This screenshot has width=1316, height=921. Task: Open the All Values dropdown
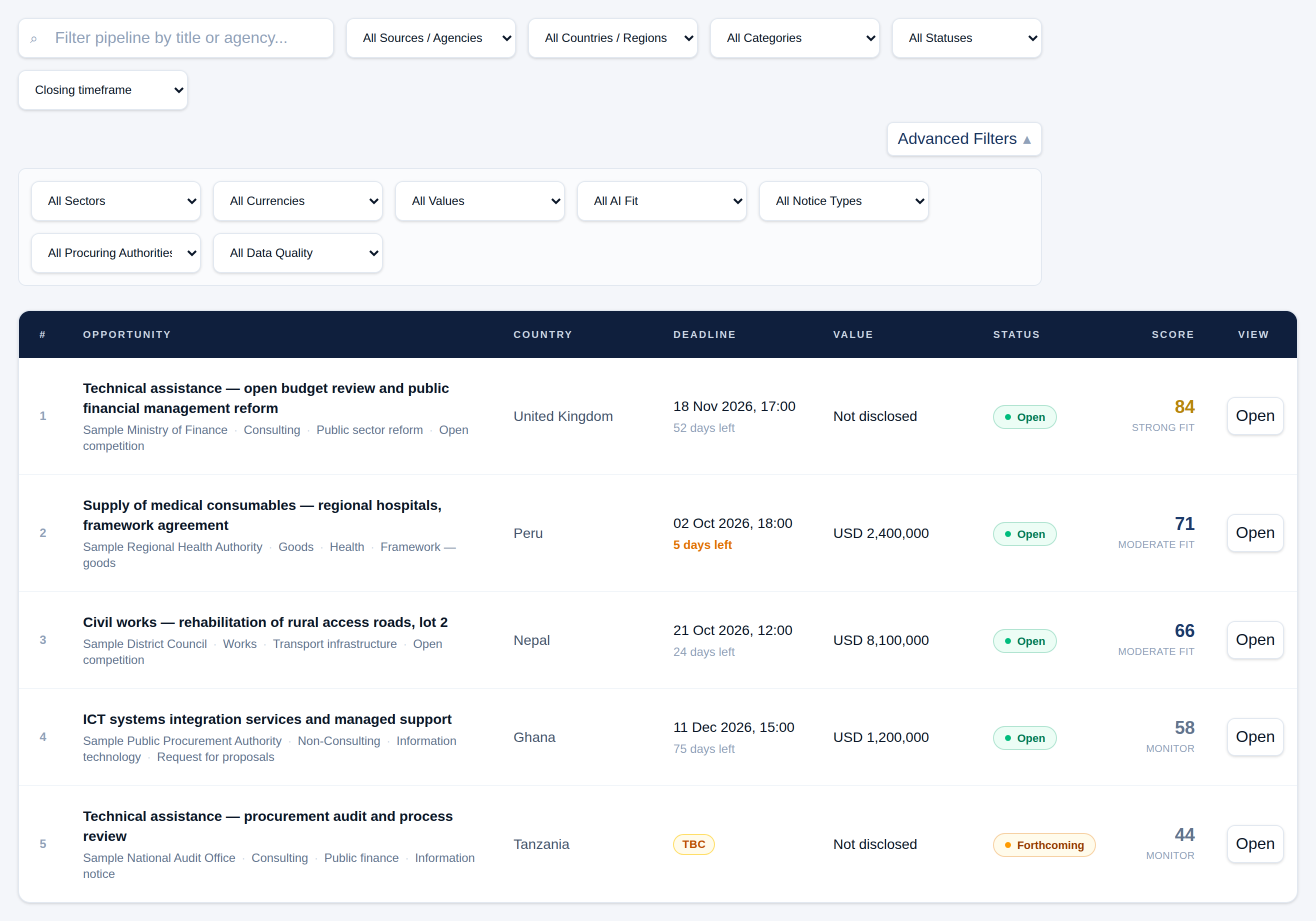pyautogui.click(x=480, y=201)
